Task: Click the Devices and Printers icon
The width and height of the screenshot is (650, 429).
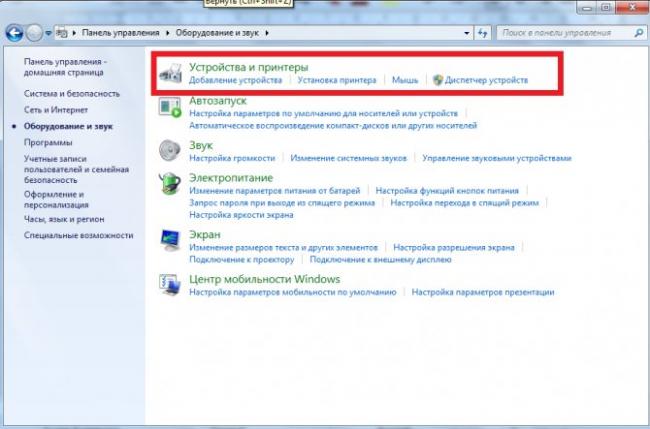Action: [170, 73]
